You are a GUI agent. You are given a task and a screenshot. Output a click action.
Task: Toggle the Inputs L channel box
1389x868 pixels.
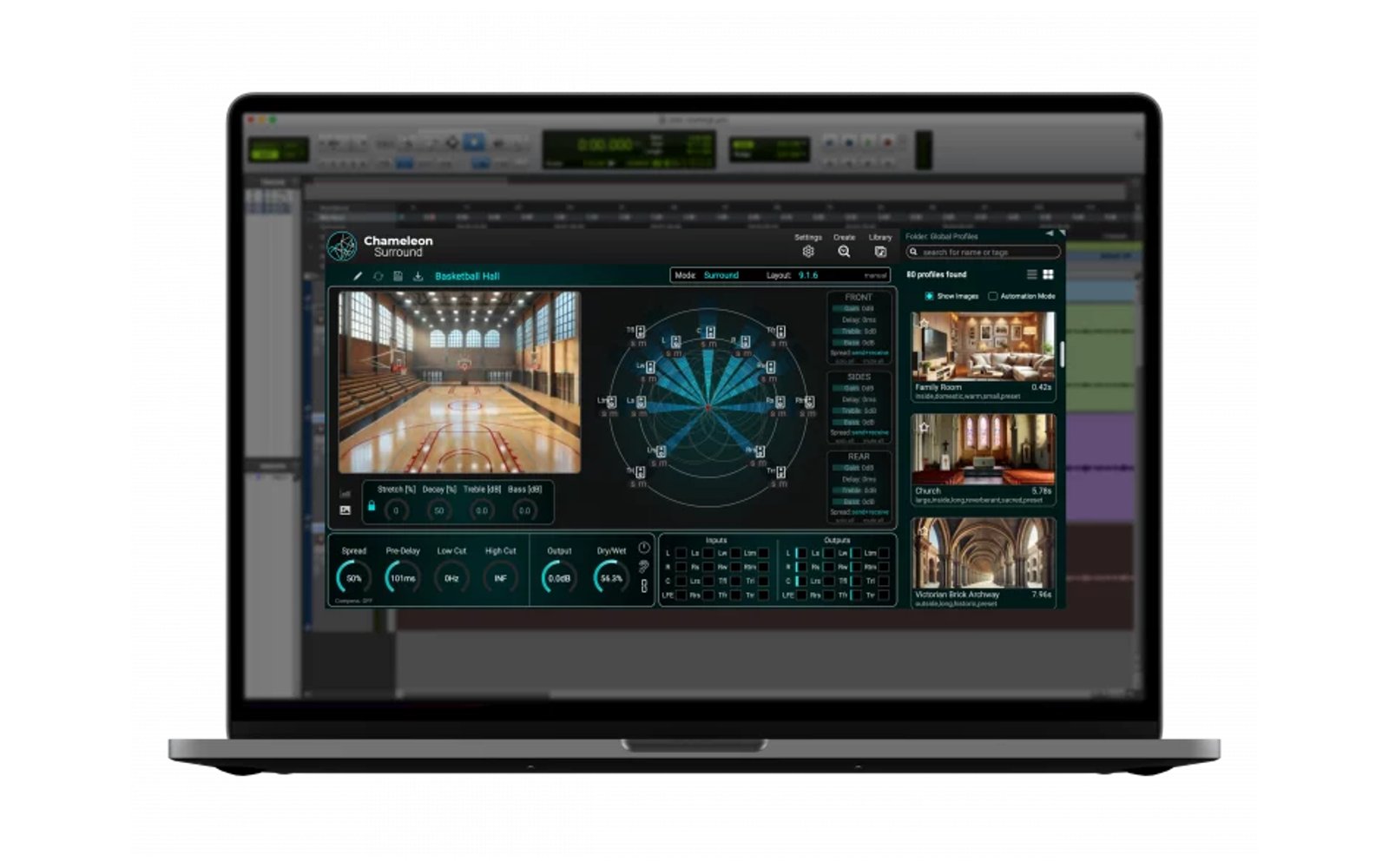click(681, 553)
